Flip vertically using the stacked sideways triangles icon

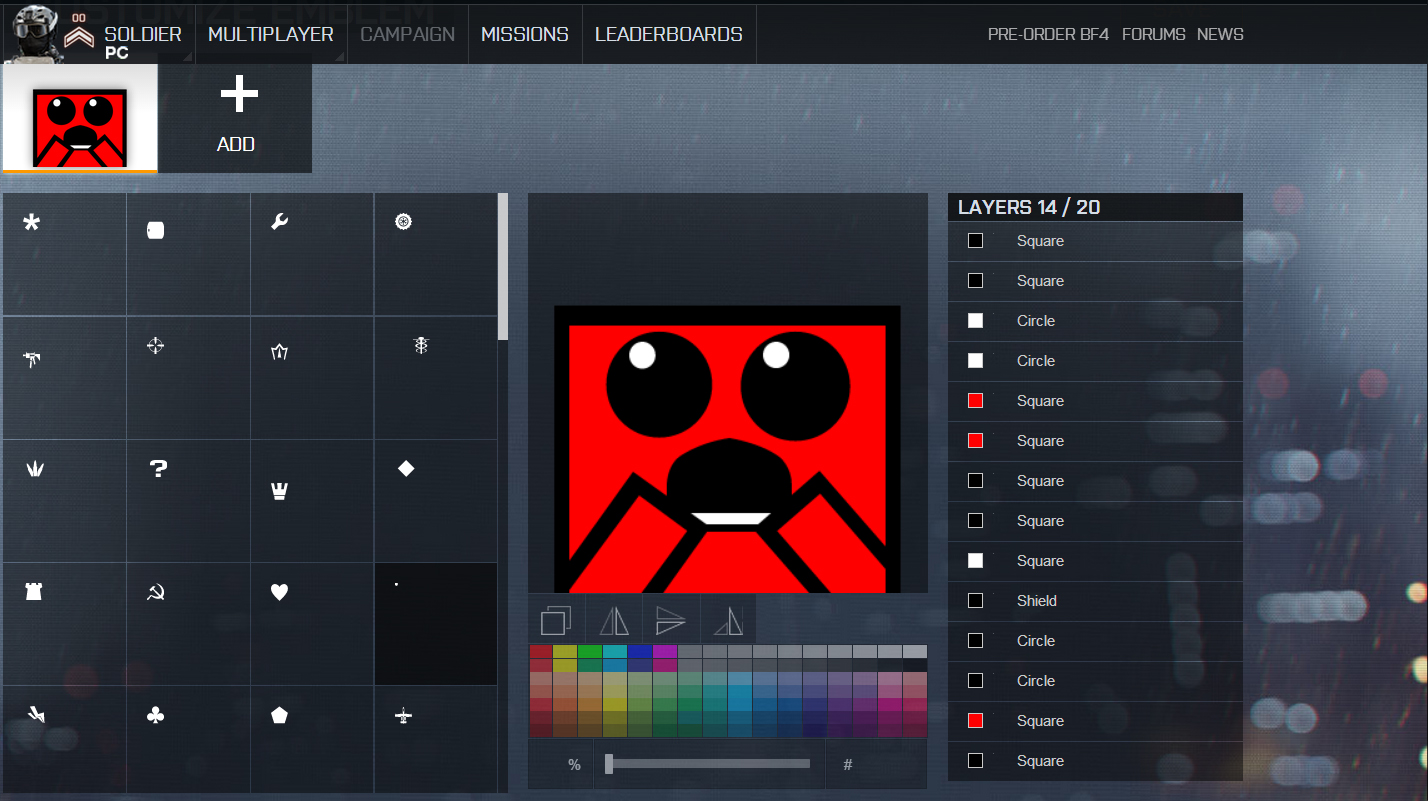pyautogui.click(x=671, y=621)
